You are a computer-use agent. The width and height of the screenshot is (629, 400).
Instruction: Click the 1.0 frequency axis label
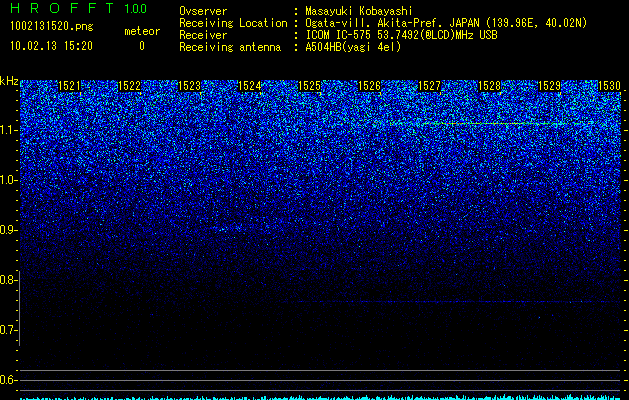point(8,180)
